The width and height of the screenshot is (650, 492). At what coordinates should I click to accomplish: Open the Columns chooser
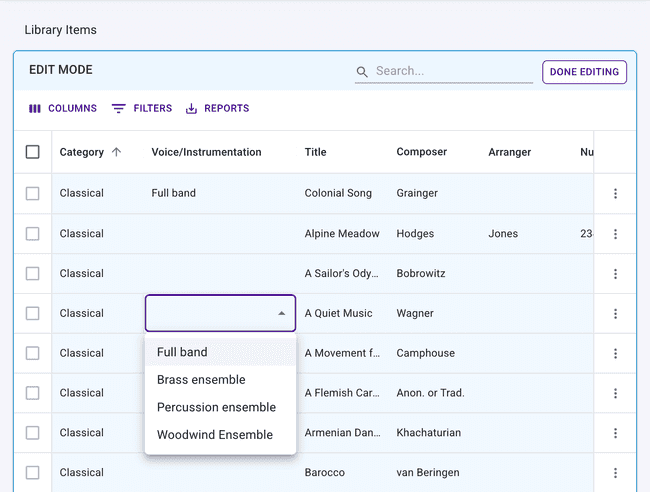[x=63, y=109]
